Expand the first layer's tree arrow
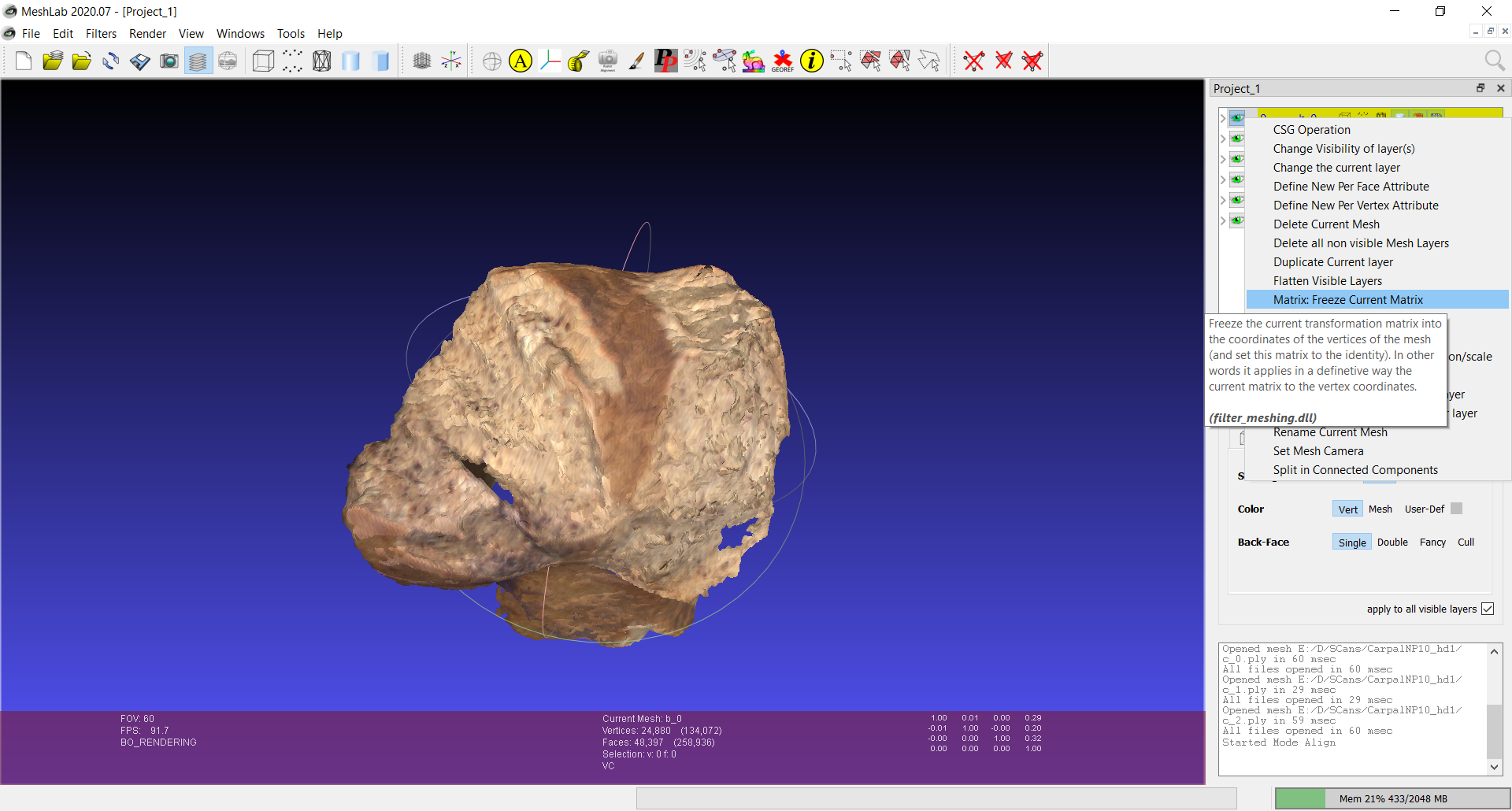 pyautogui.click(x=1223, y=118)
